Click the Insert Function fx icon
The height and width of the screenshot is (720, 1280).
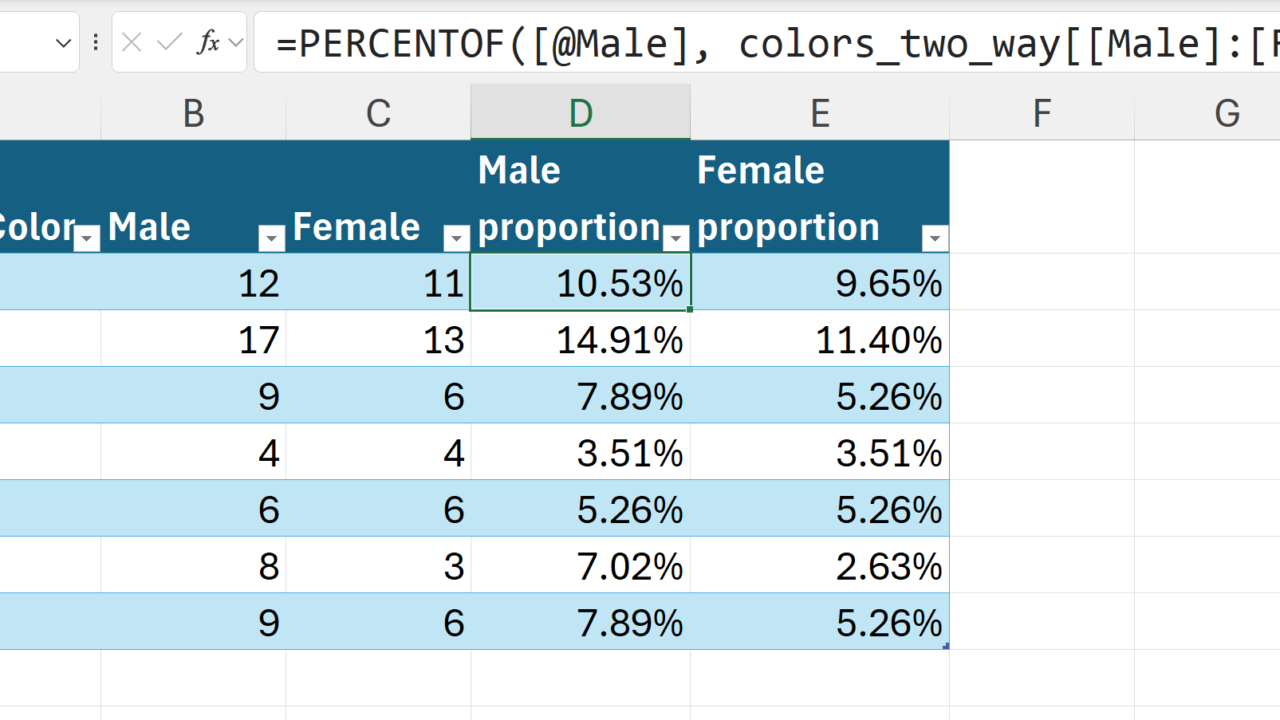pos(208,42)
